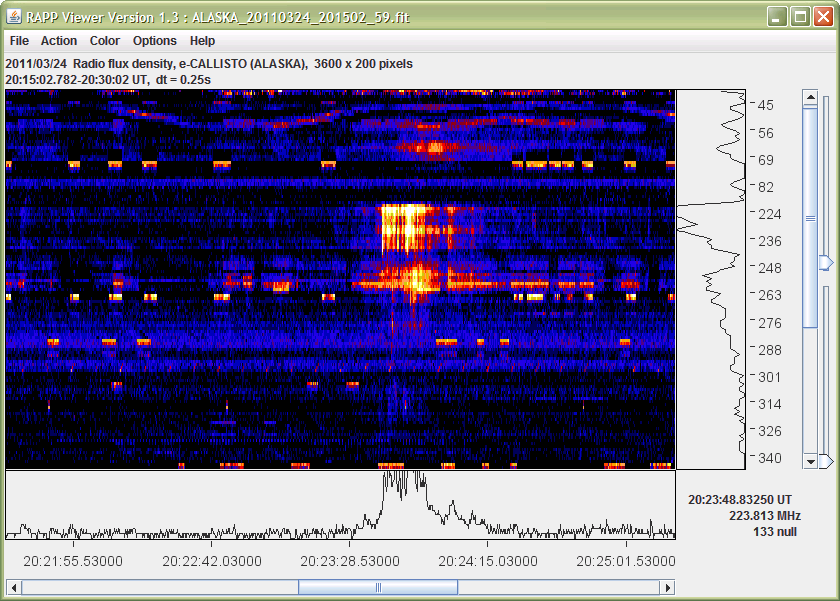The image size is (840, 601).
Task: Click the horizontal scrollbar left arrow
Action: pyautogui.click(x=13, y=588)
